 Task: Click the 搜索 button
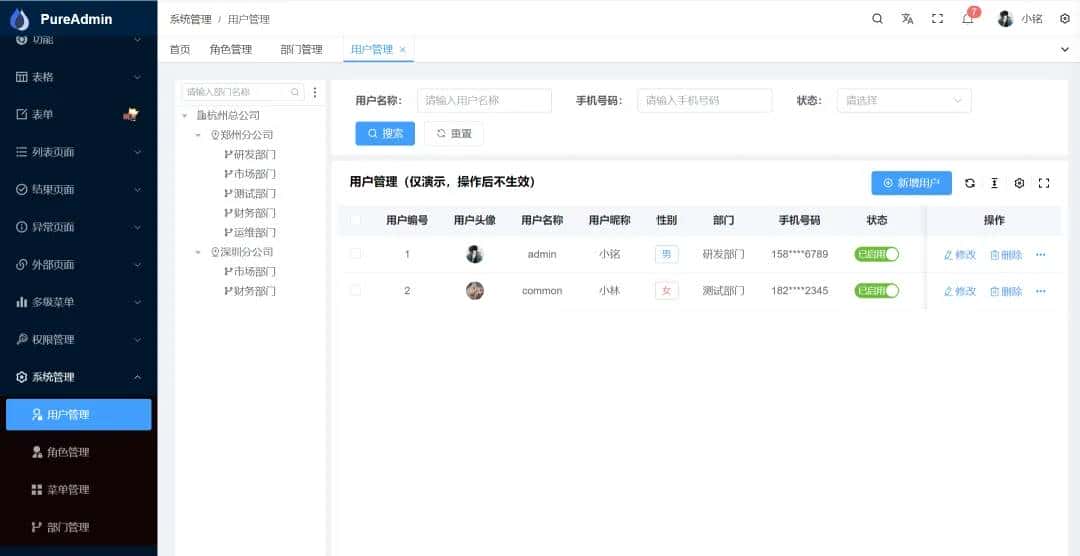(385, 134)
